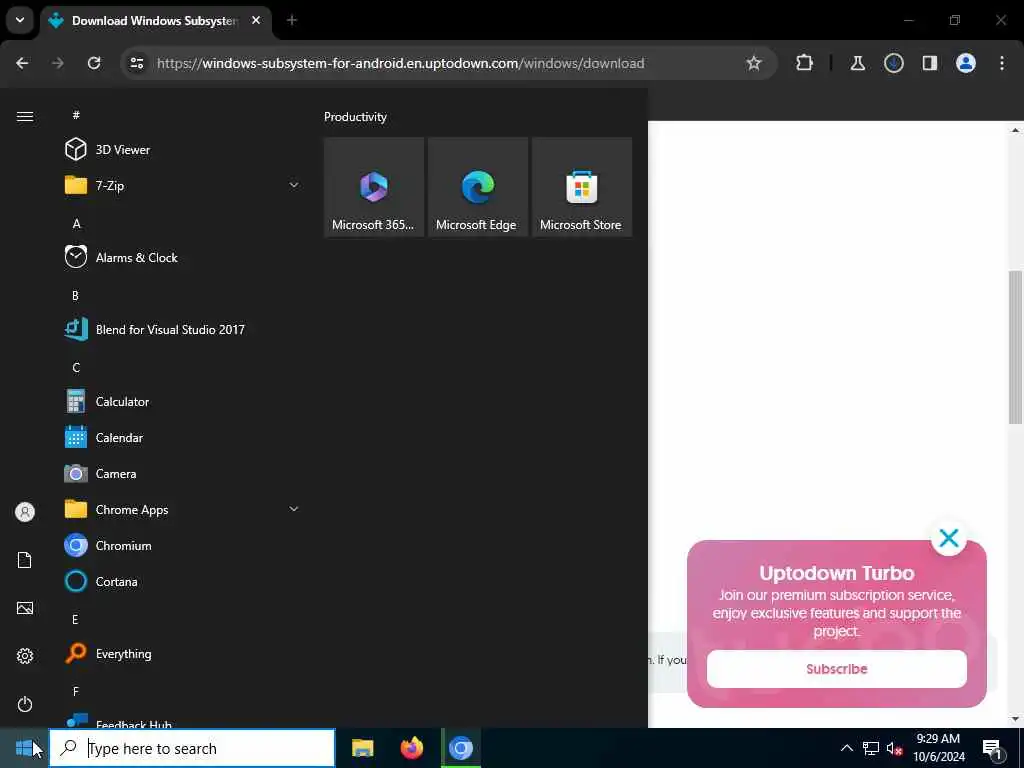
Task: Open Documents from Start sidebar
Action: [x=25, y=560]
